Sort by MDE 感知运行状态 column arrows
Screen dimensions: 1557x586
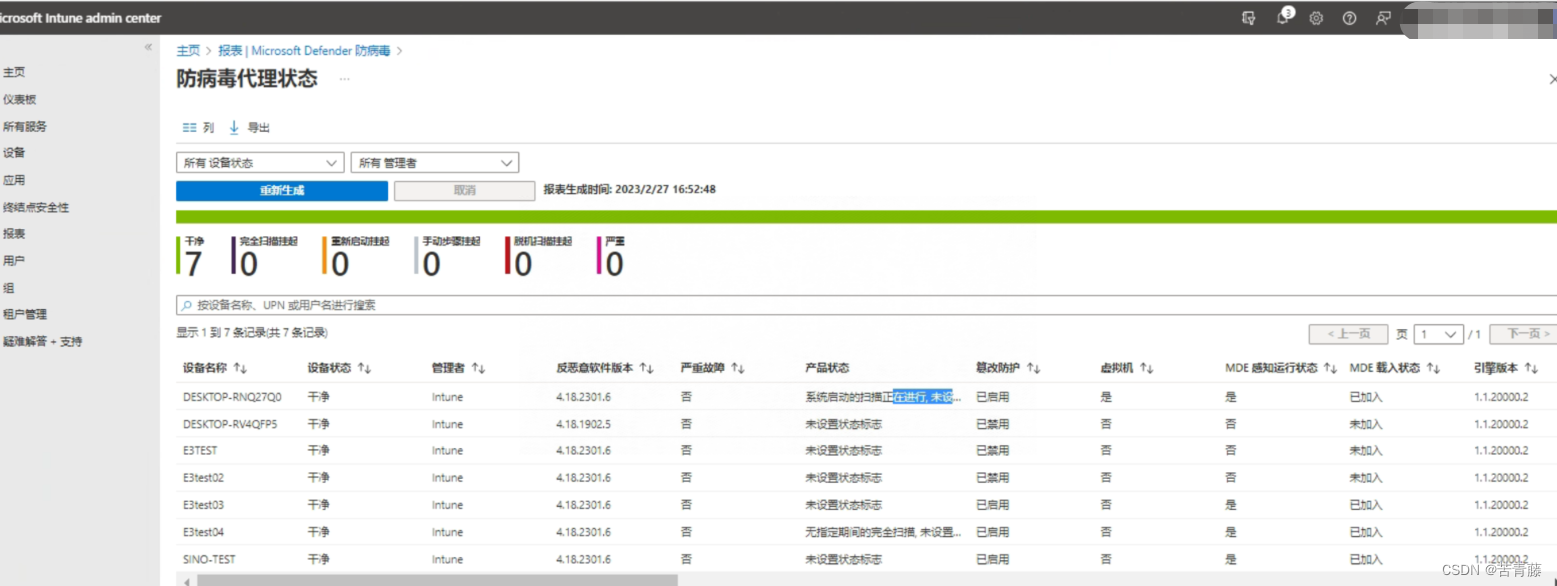[1330, 369]
